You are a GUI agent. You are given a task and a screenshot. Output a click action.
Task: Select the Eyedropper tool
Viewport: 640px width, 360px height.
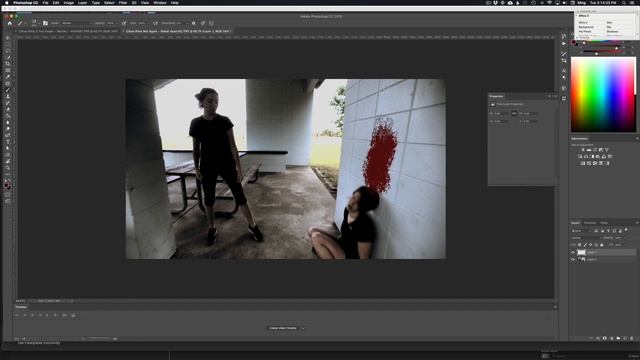[x=8, y=77]
